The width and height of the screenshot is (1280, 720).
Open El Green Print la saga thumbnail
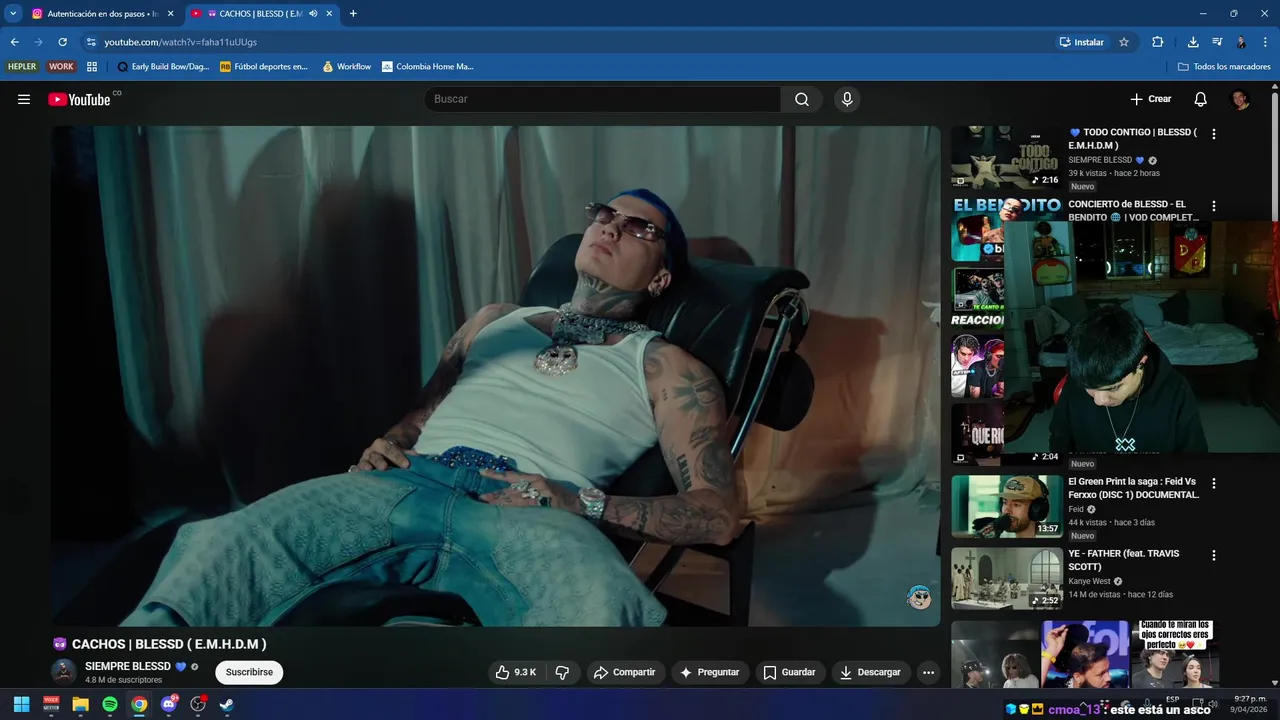(1006, 506)
